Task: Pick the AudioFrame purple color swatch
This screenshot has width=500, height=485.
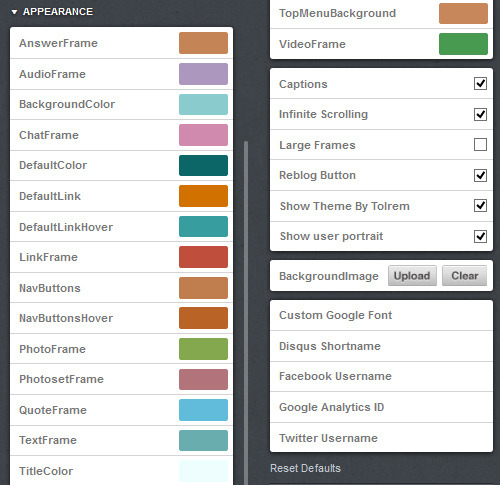Action: click(x=203, y=74)
